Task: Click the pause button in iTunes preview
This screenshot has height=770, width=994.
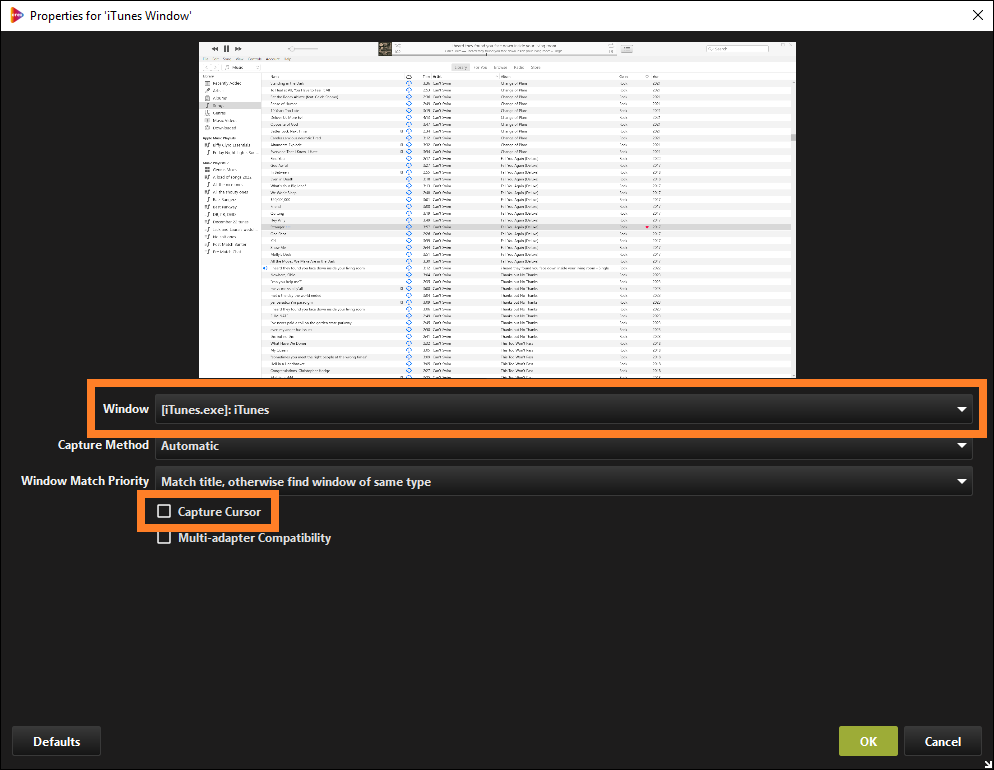Action: coord(226,48)
